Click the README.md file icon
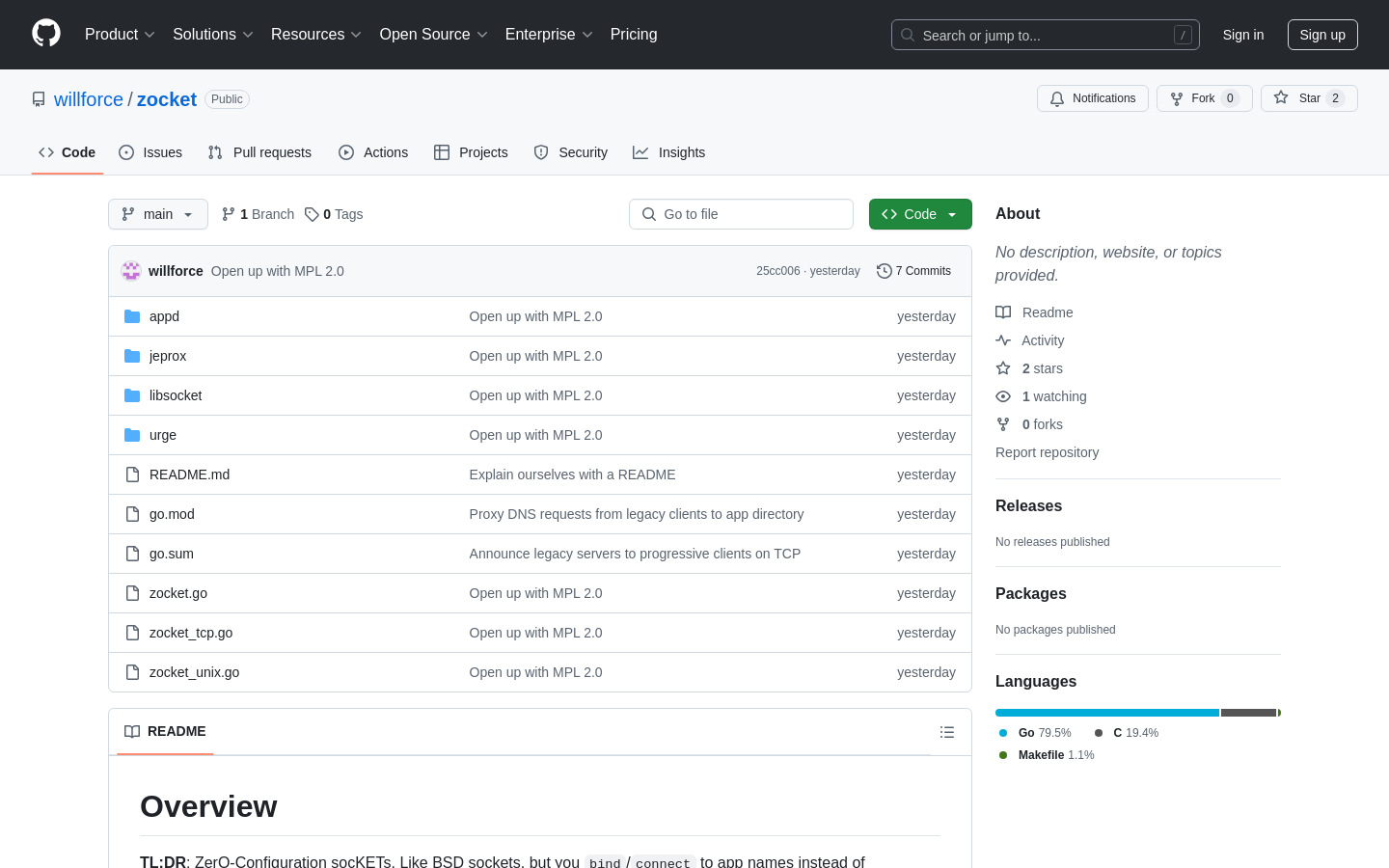 click(x=132, y=475)
